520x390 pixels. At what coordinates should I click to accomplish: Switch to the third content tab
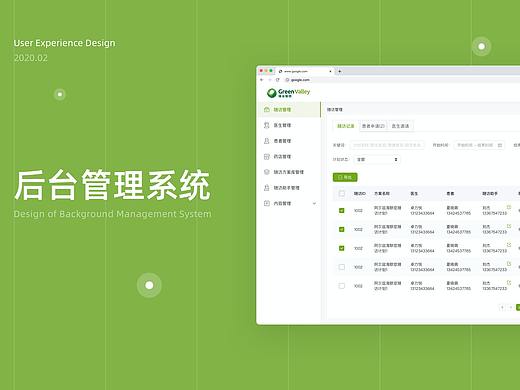point(400,126)
